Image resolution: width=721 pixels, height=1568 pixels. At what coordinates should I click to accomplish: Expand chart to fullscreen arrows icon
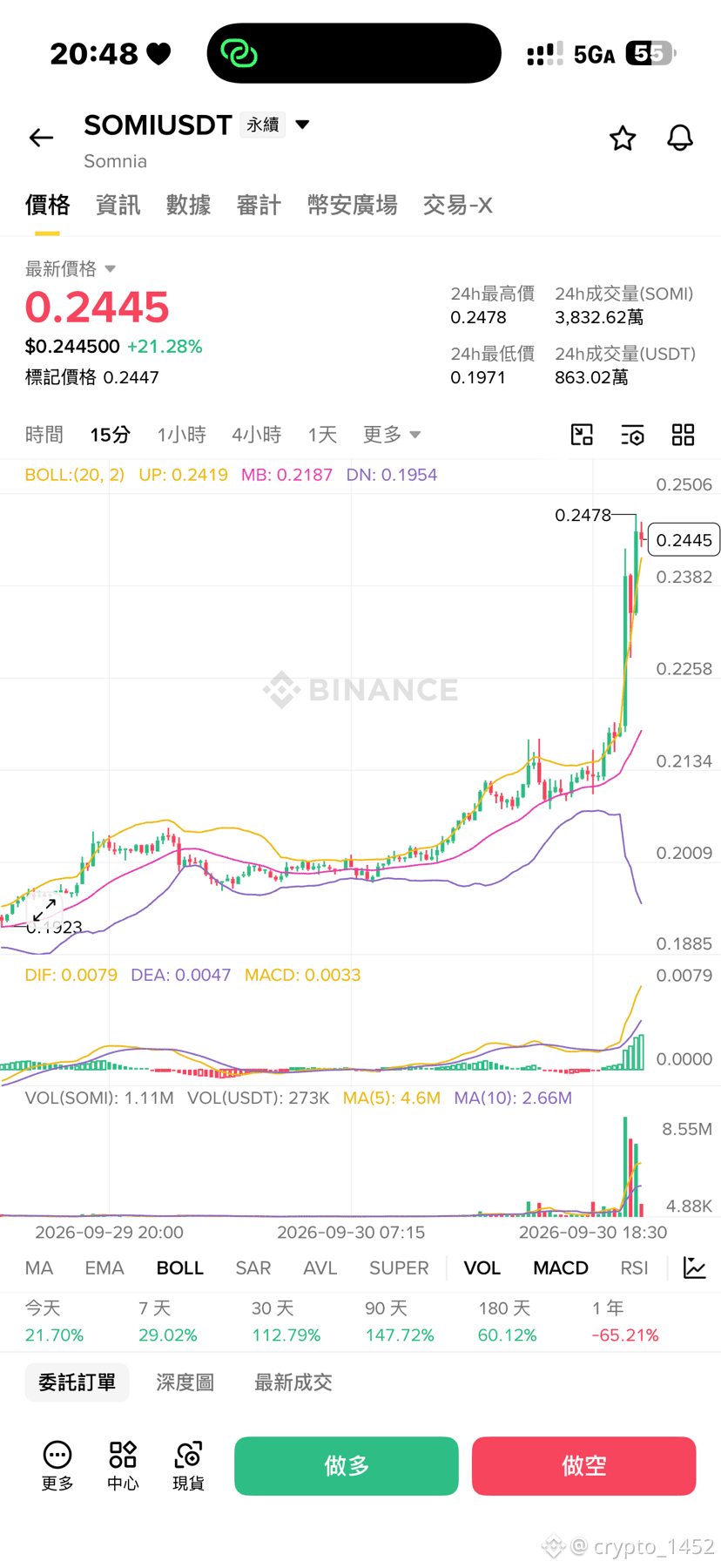click(44, 910)
